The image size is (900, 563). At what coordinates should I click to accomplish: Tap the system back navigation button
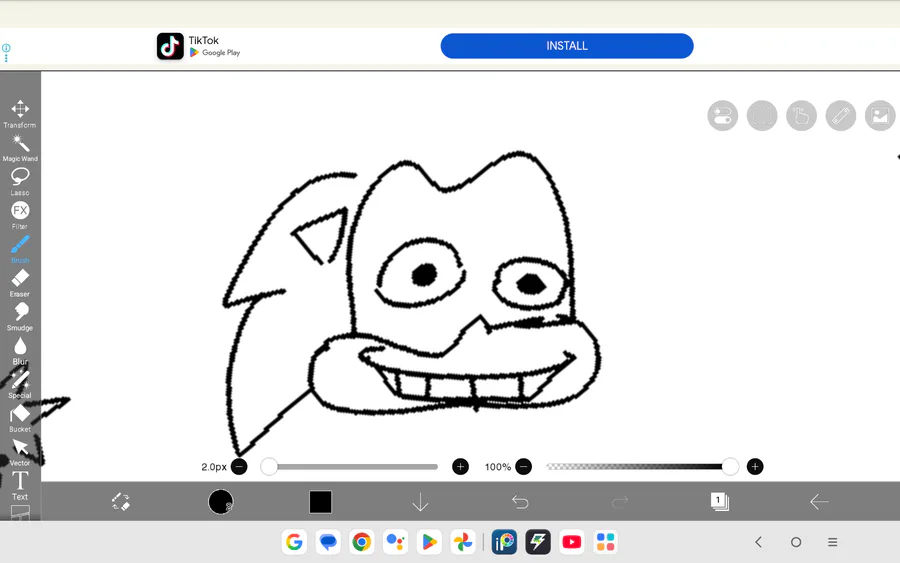[x=758, y=542]
